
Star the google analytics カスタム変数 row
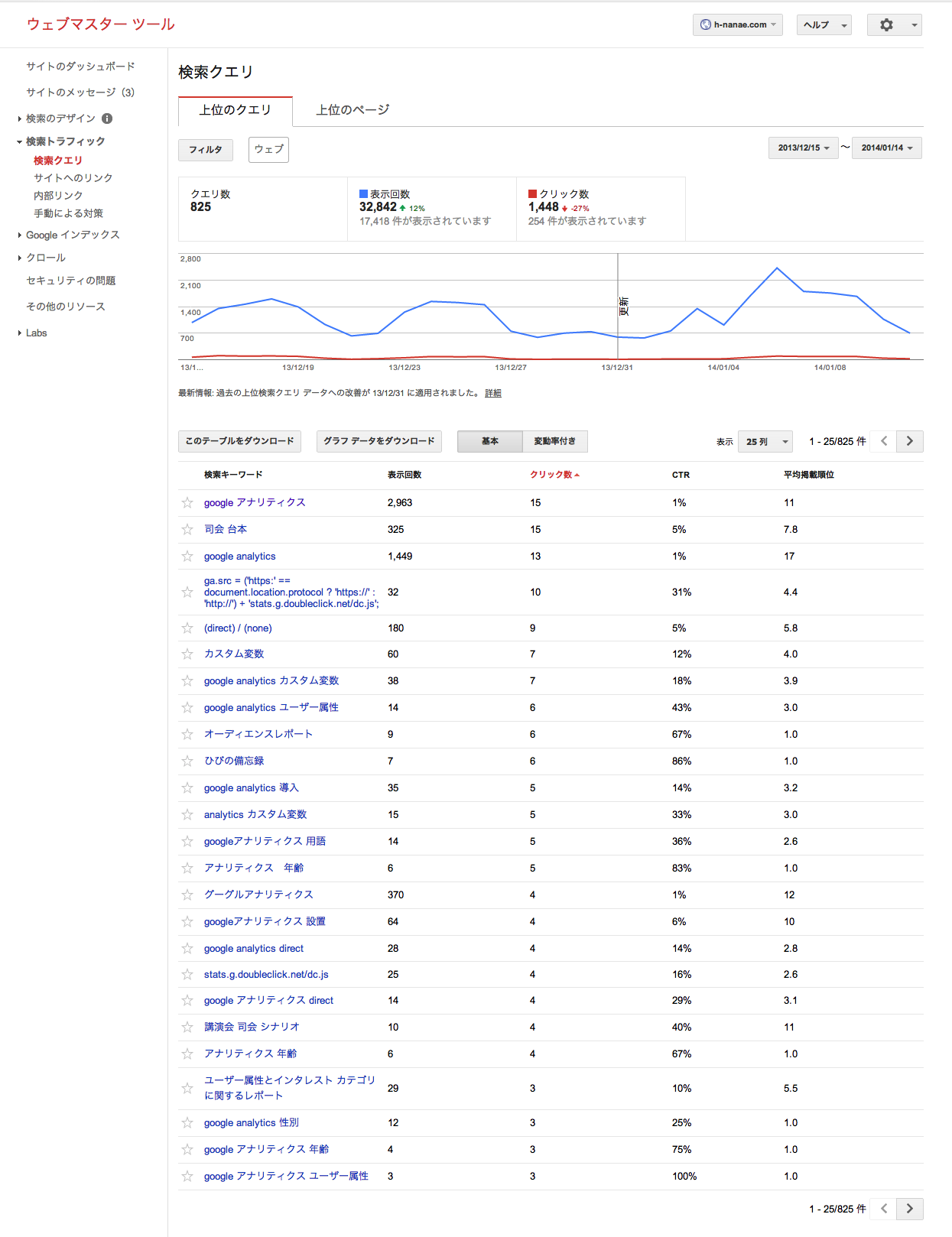point(187,680)
